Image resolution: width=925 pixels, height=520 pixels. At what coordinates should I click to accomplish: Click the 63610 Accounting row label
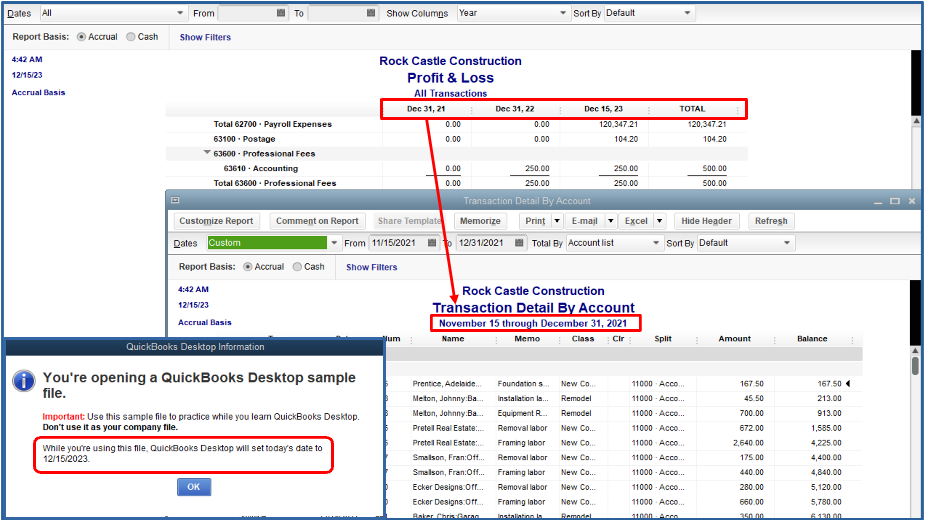coord(261,169)
